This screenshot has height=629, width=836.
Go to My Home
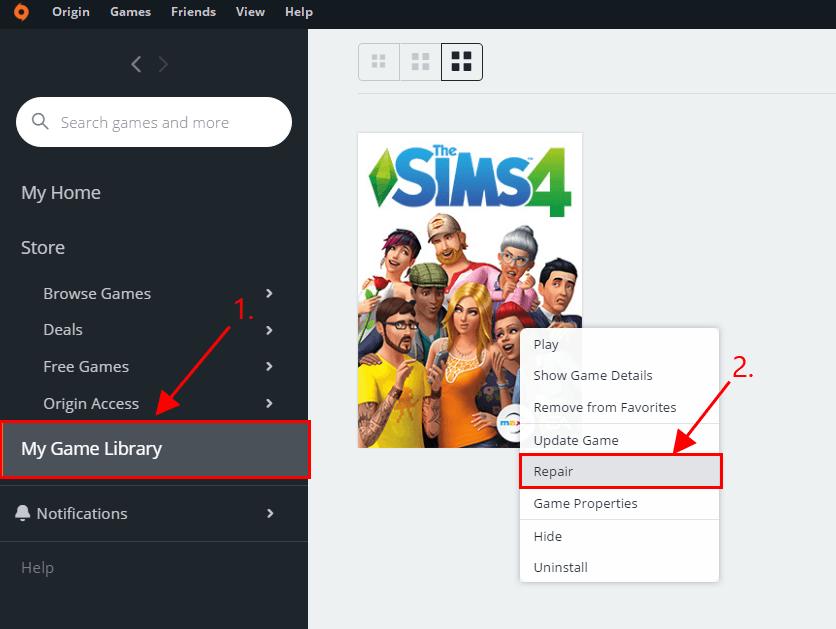pyautogui.click(x=61, y=192)
